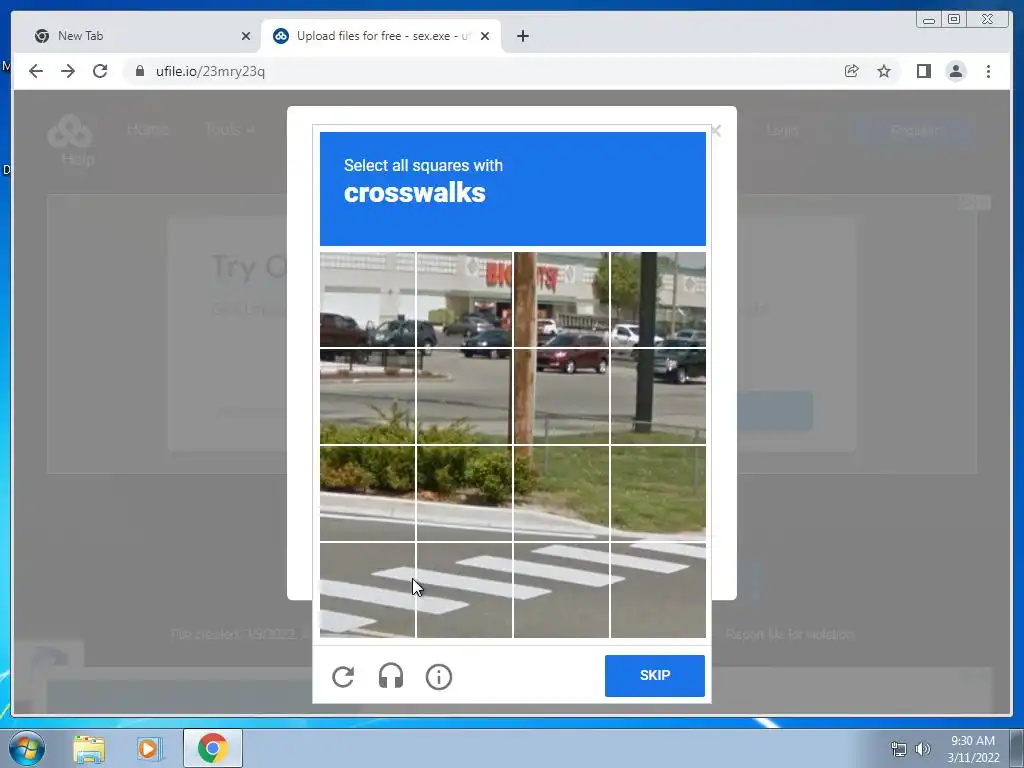This screenshot has height=768, width=1024.
Task: Launch Windows Media Player from the taskbar
Action: pos(150,748)
